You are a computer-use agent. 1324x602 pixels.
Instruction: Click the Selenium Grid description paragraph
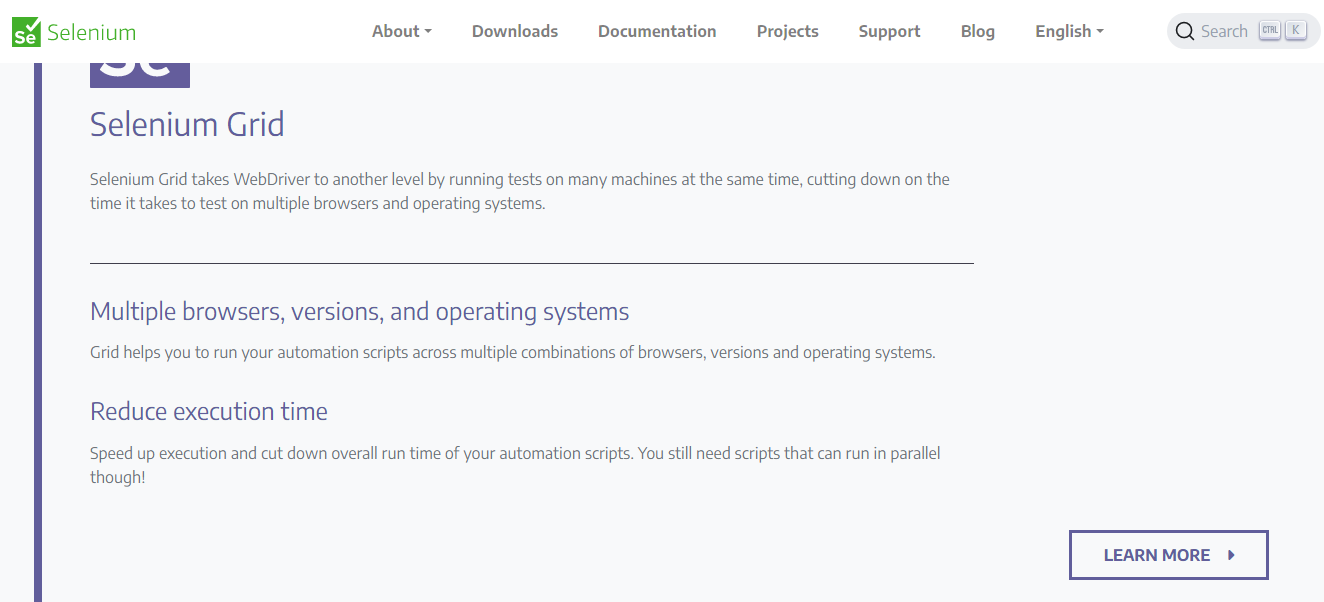point(519,191)
